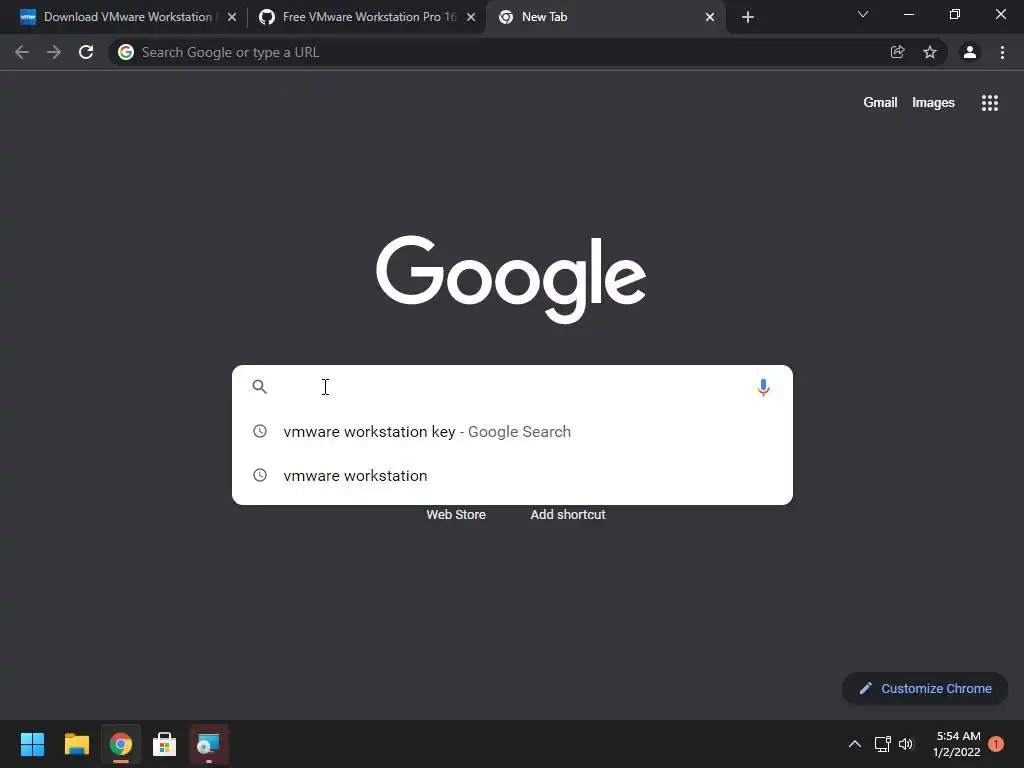This screenshot has height=768, width=1024.
Task: Show hidden system tray icons
Action: (x=854, y=744)
